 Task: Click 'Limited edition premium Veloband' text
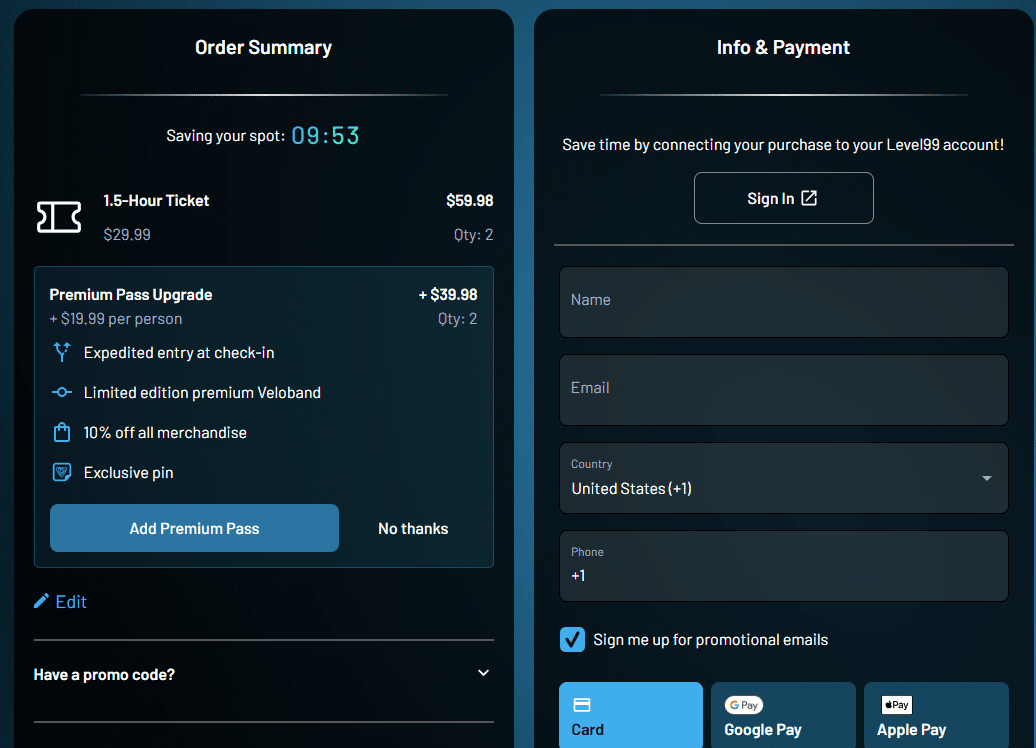click(202, 393)
